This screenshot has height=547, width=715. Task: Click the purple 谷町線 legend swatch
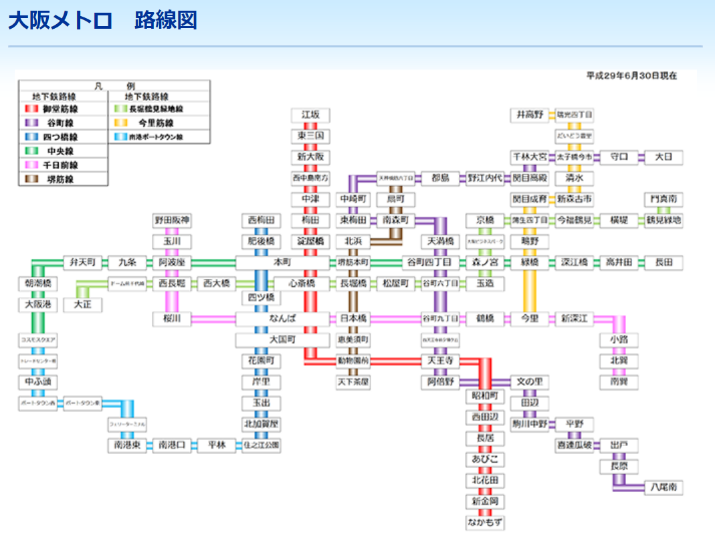click(31, 123)
